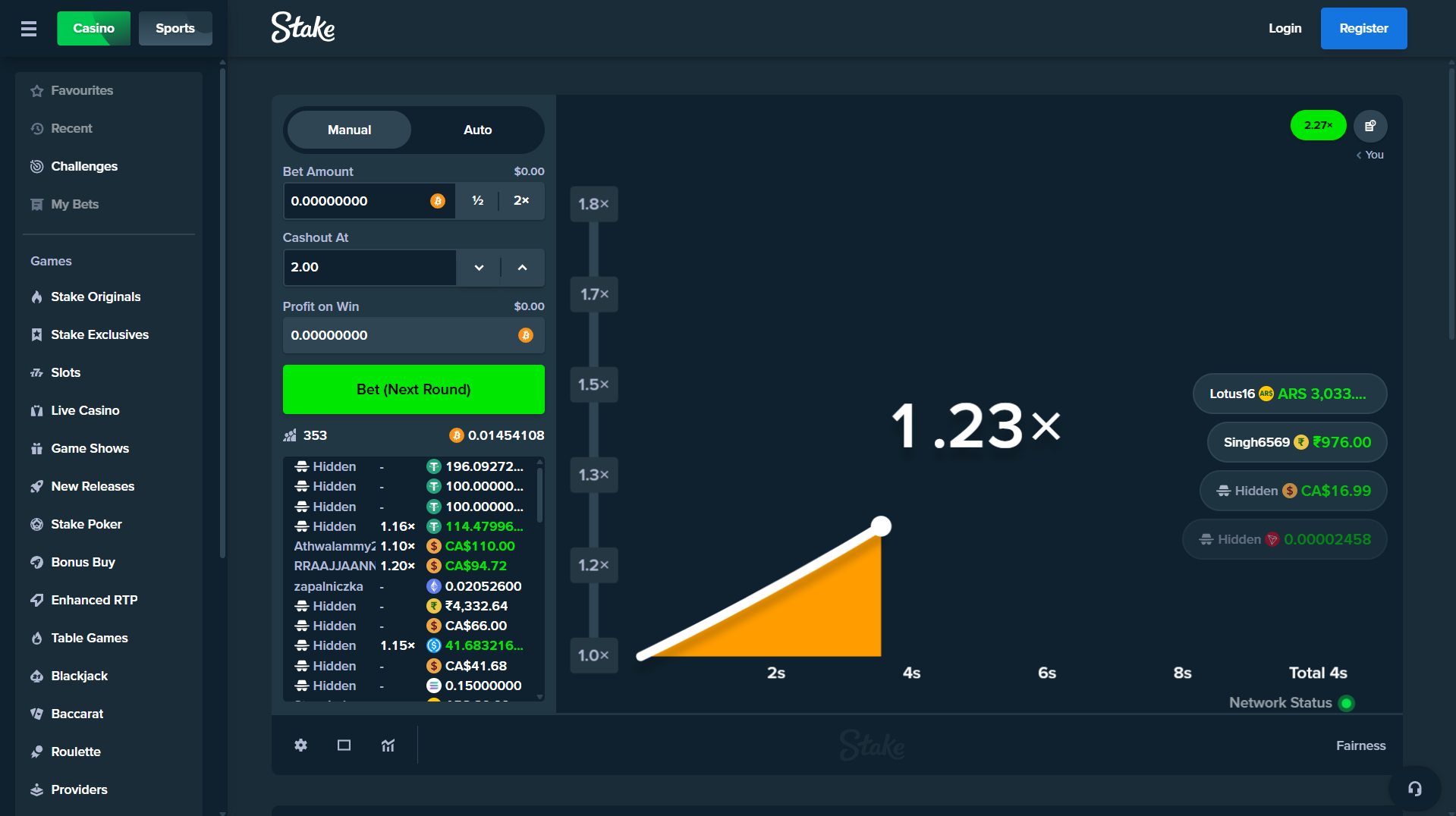Click the Bonus Buy icon
The height and width of the screenshot is (816, 1456).
point(36,563)
